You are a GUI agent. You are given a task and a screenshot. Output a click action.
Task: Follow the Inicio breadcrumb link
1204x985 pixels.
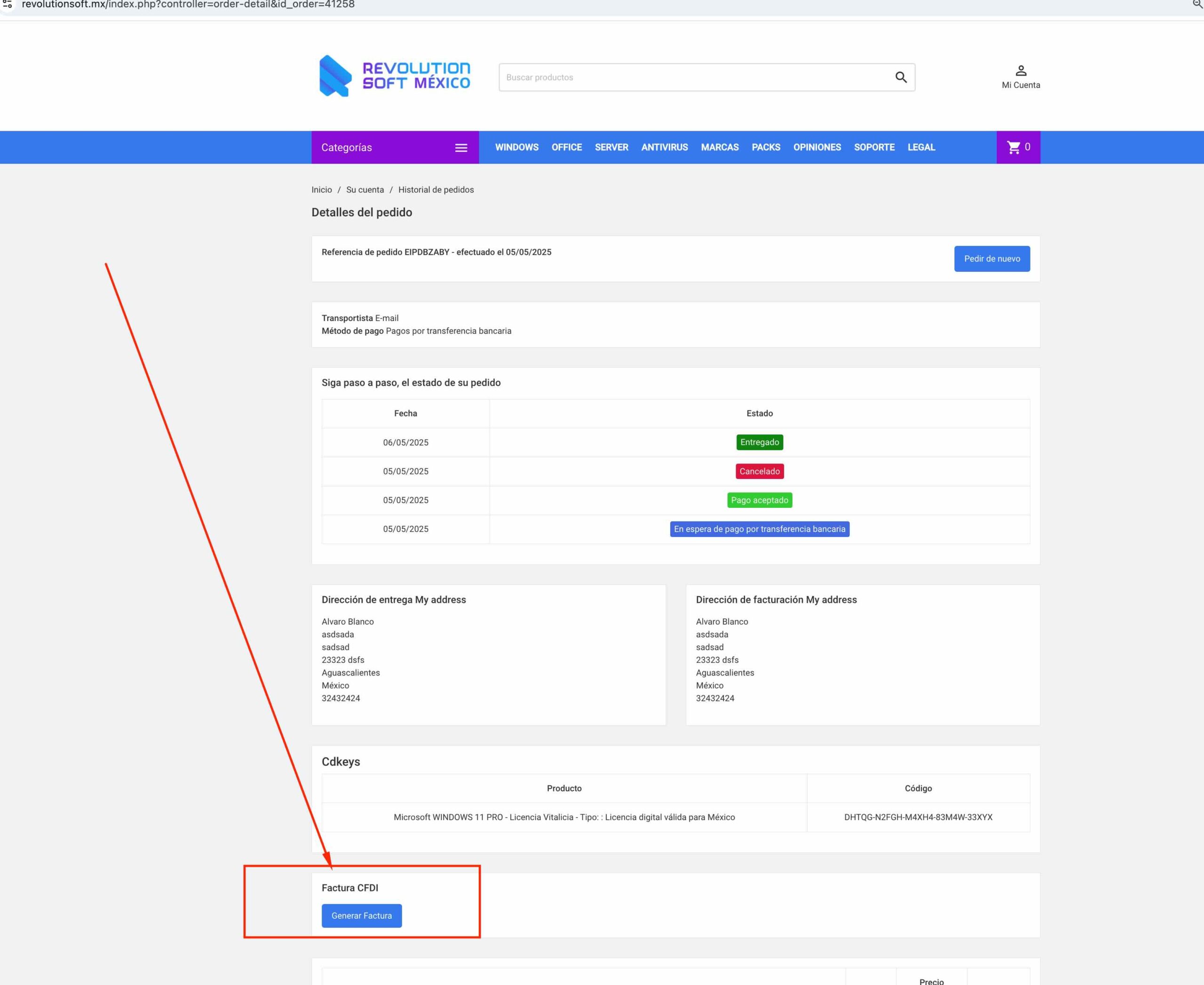click(321, 189)
